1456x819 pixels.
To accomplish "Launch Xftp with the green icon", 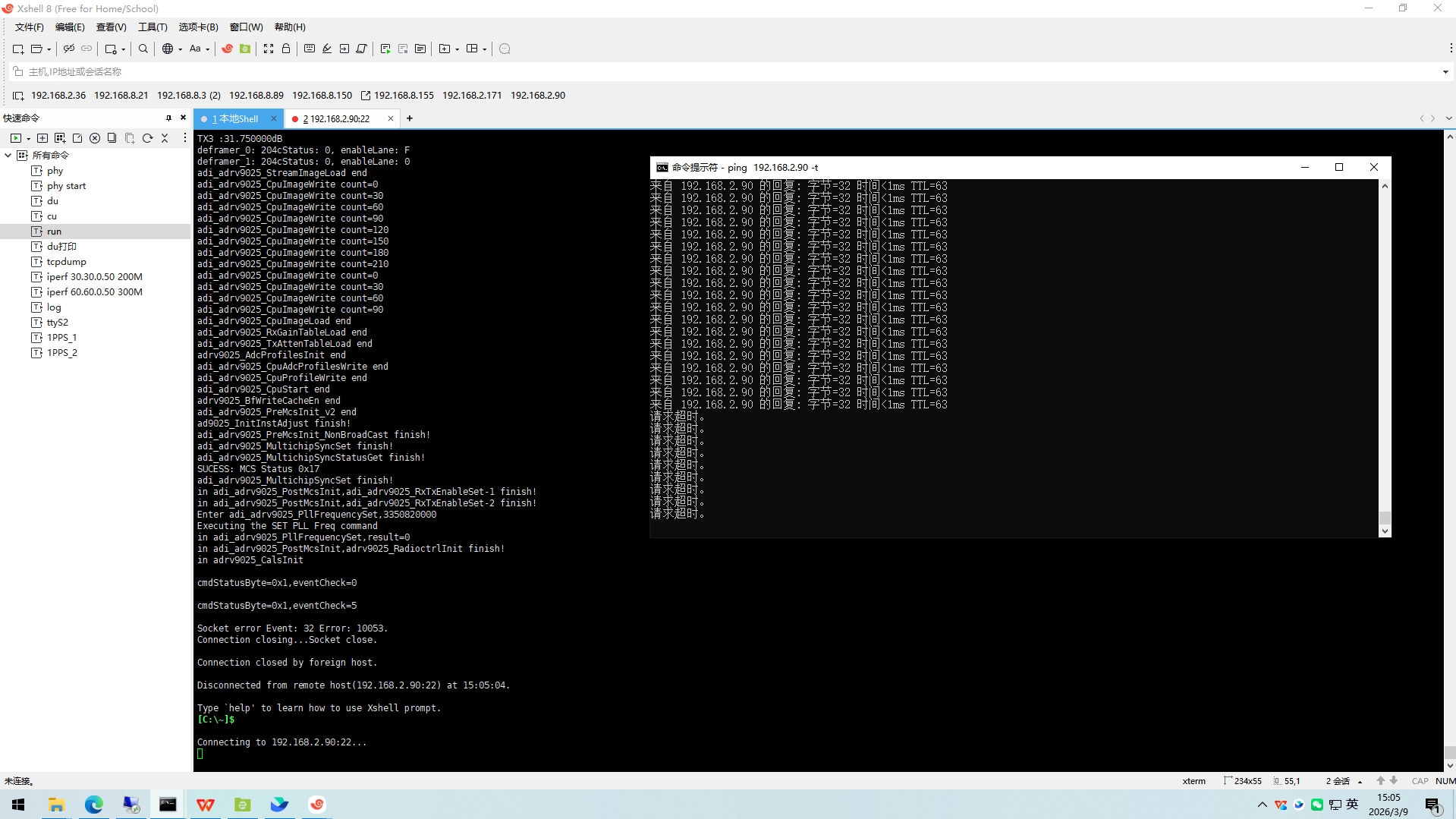I will pos(245,49).
